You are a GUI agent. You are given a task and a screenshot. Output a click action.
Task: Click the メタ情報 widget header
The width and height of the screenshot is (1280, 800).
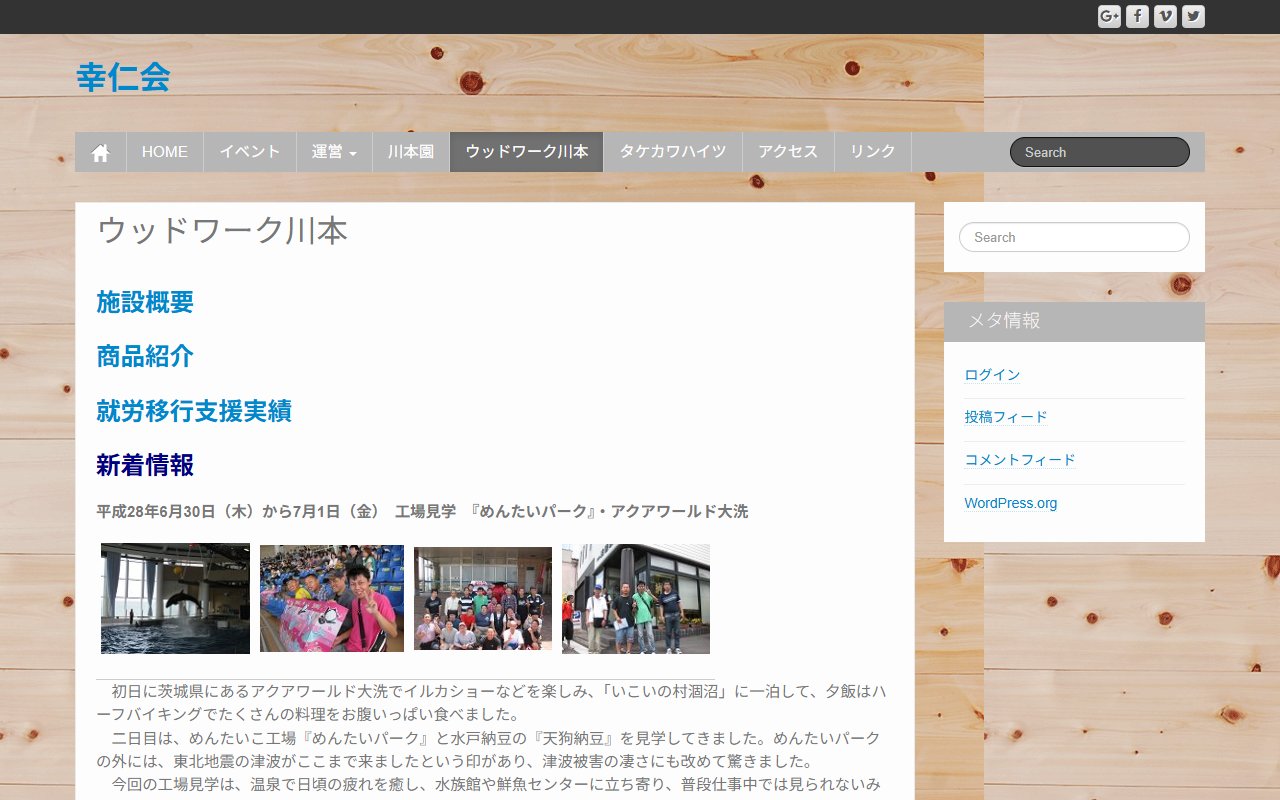pos(1074,321)
